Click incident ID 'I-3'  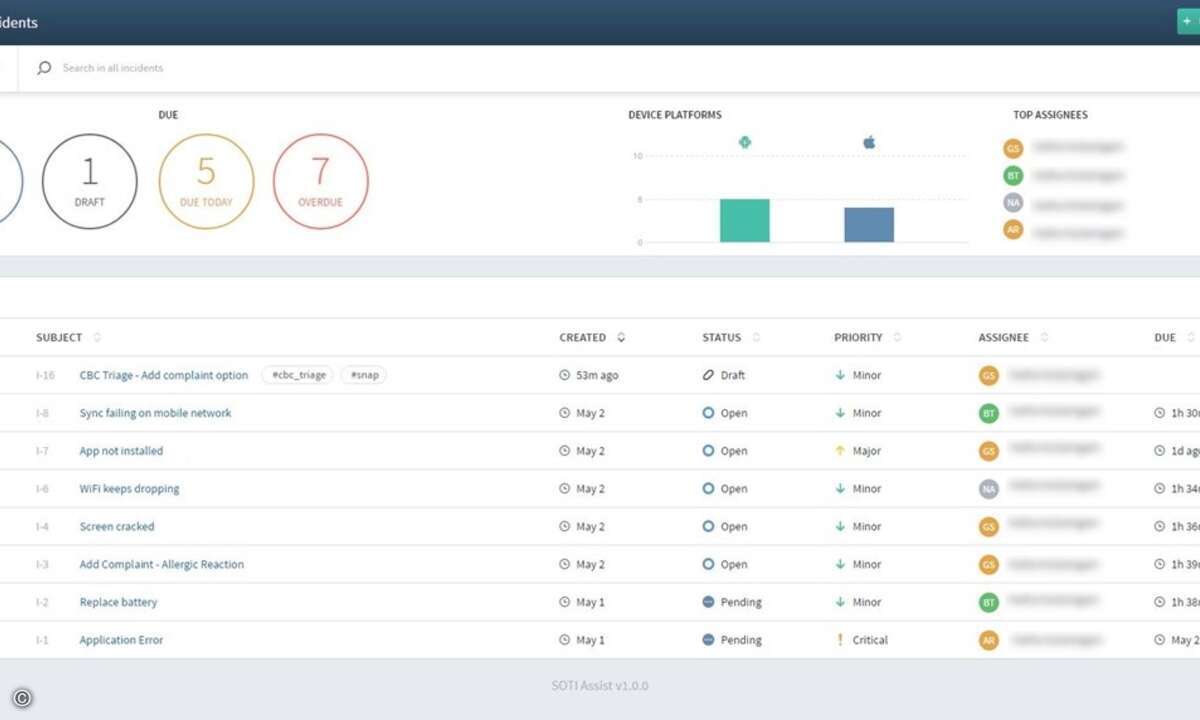[x=42, y=565]
